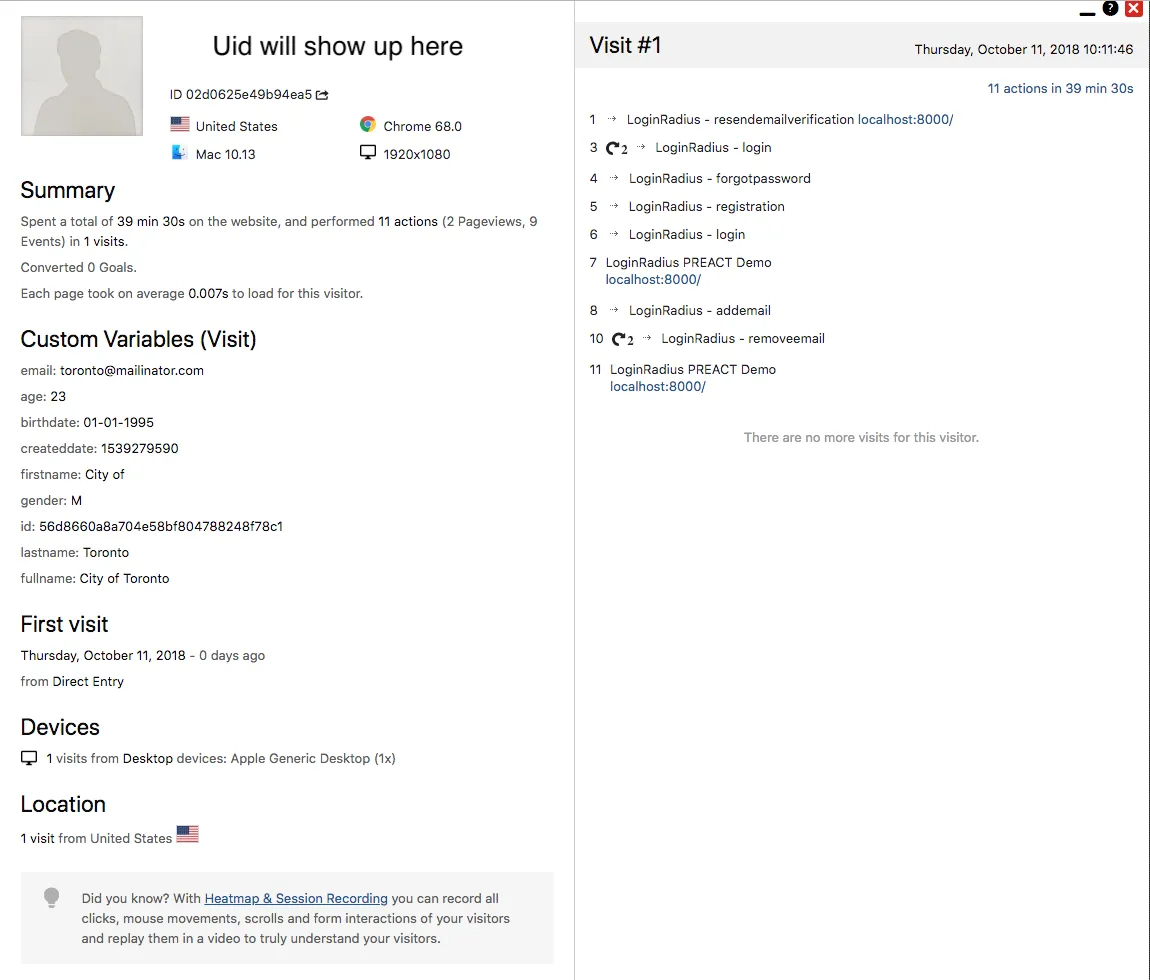Image resolution: width=1150 pixels, height=980 pixels.
Task: Click the Visit #1 header
Action: click(x=625, y=46)
